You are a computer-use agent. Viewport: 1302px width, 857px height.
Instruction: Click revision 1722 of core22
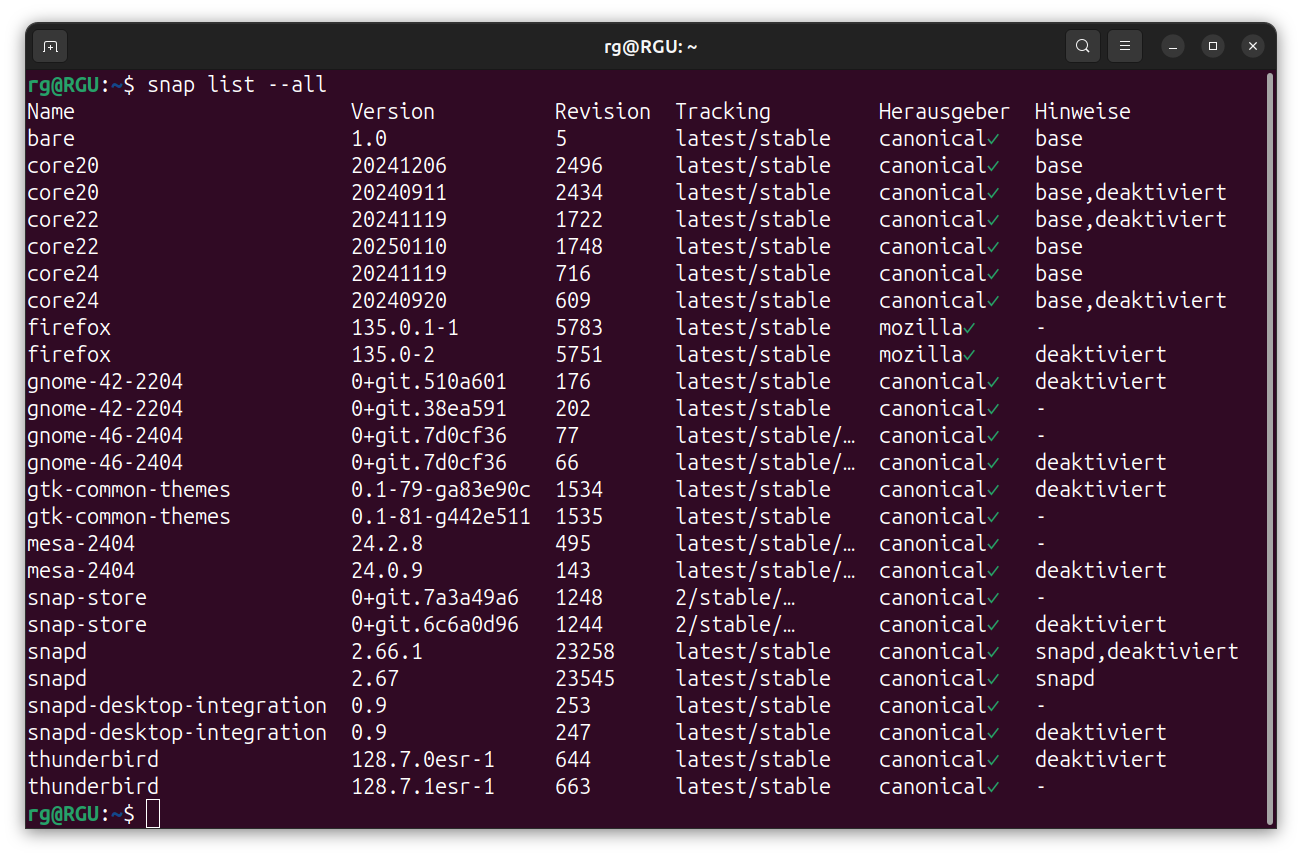tap(579, 220)
